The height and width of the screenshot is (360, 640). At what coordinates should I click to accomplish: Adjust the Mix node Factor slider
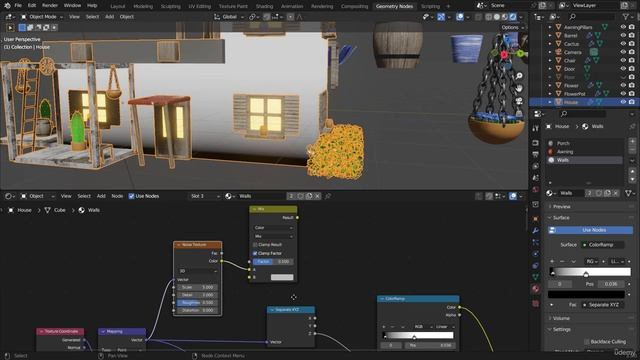pos(273,262)
